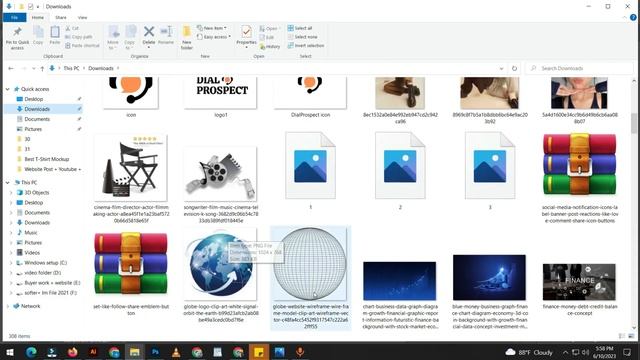Screen dimensions: 640x360
Task: Open the ribbon Help icon
Action: pyautogui.click(x=633, y=18)
